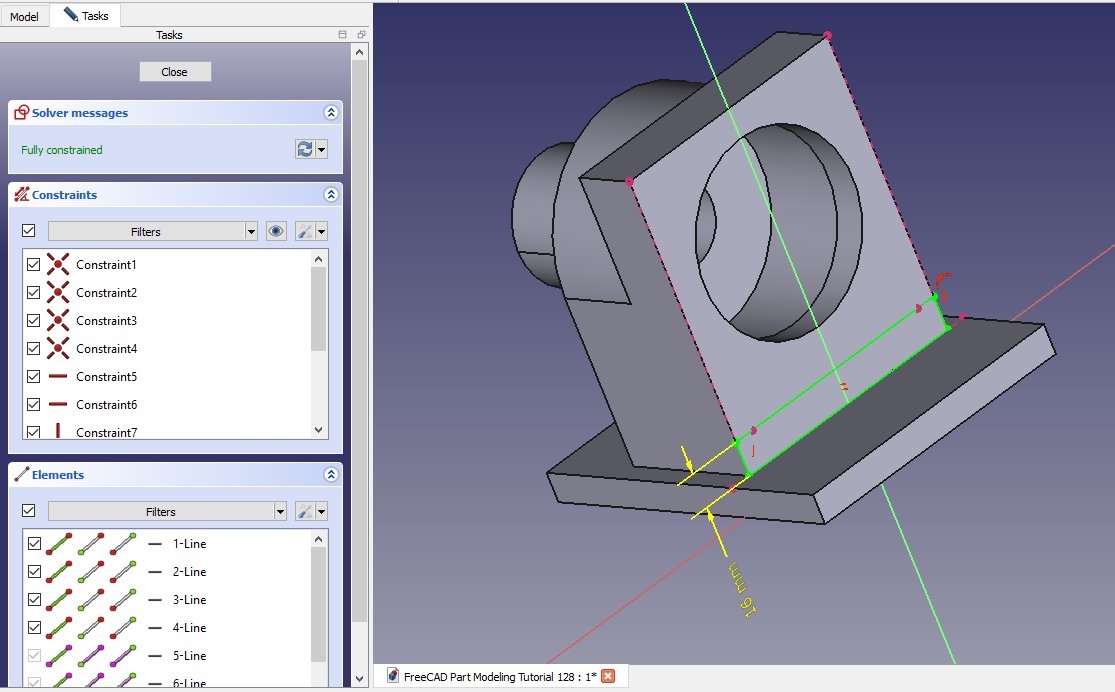The width and height of the screenshot is (1115, 692).
Task: Select the Tasks tab
Action: [87, 16]
